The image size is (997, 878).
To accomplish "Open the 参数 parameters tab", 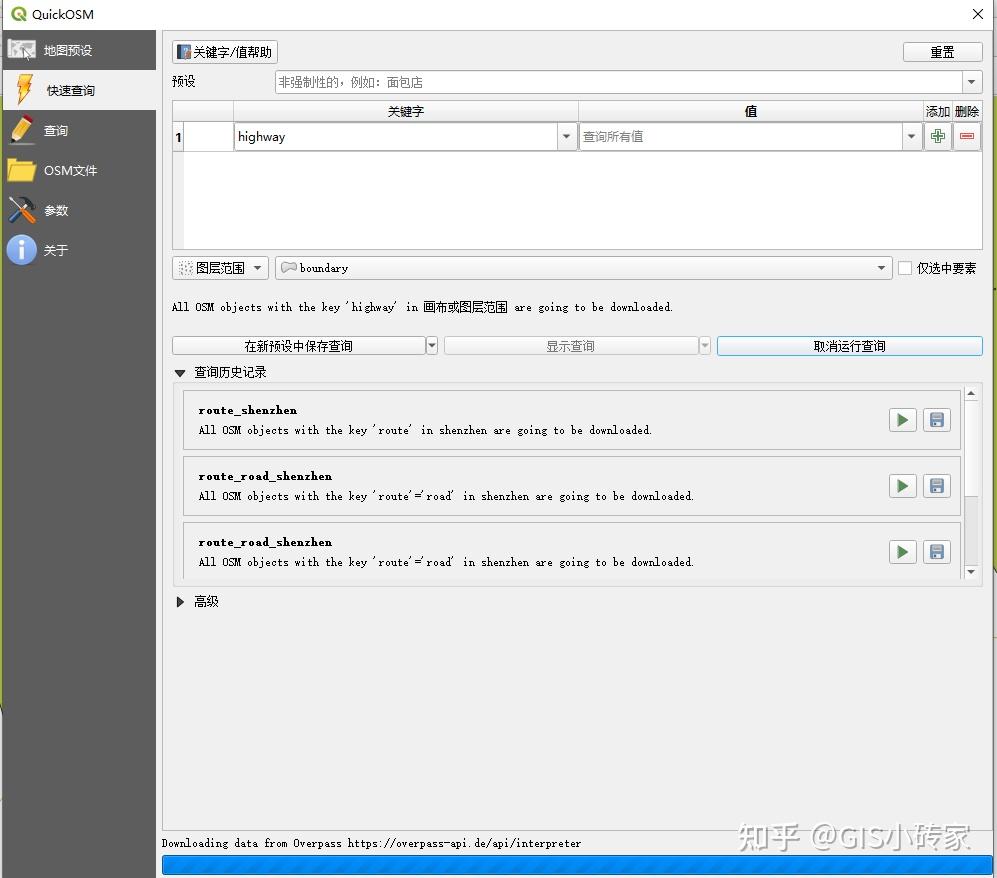I will click(79, 210).
